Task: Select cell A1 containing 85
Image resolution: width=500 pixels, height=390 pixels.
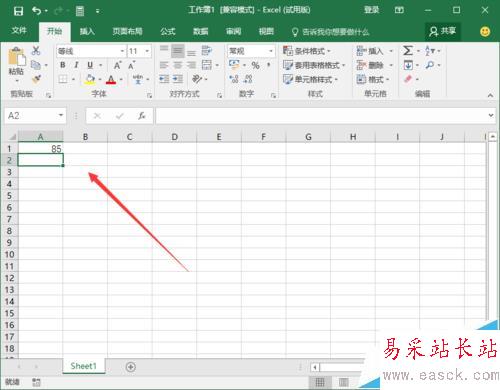Action: [x=40, y=148]
